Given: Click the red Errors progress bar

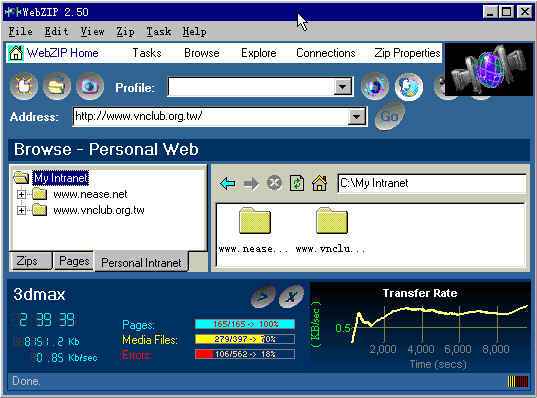Looking at the screenshot, I should click(245, 354).
